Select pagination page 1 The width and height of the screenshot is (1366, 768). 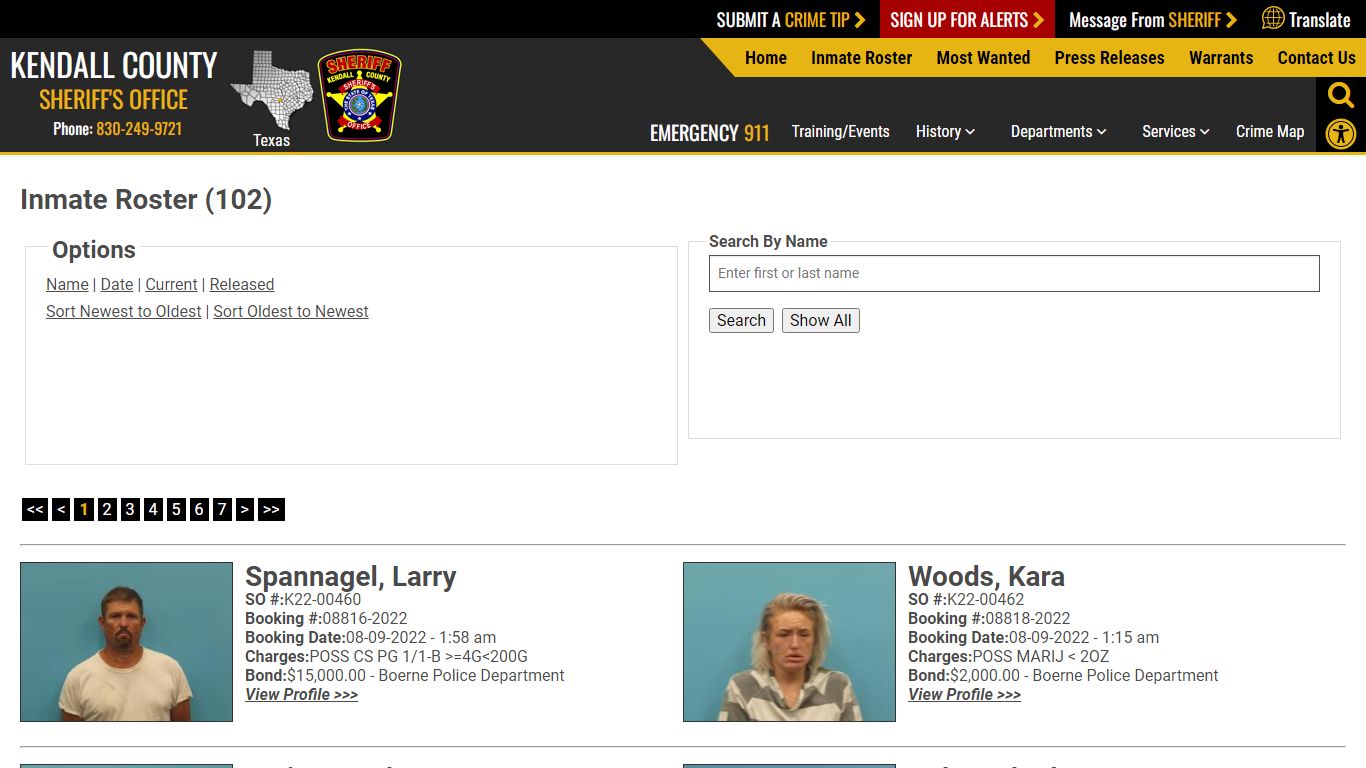click(x=84, y=509)
